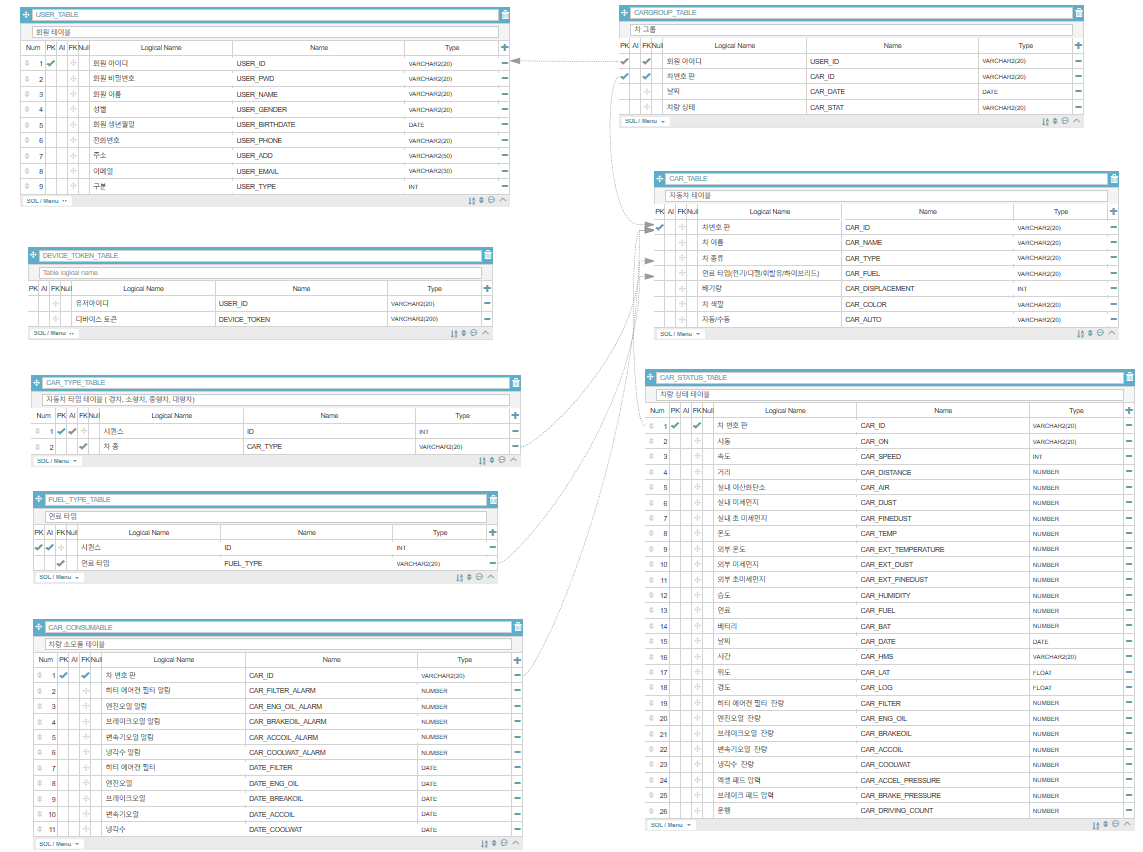Collapse CAR_CONSUMABLE table with bottom chevron
Image resolution: width=1143 pixels, height=852 pixels.
pos(515,843)
